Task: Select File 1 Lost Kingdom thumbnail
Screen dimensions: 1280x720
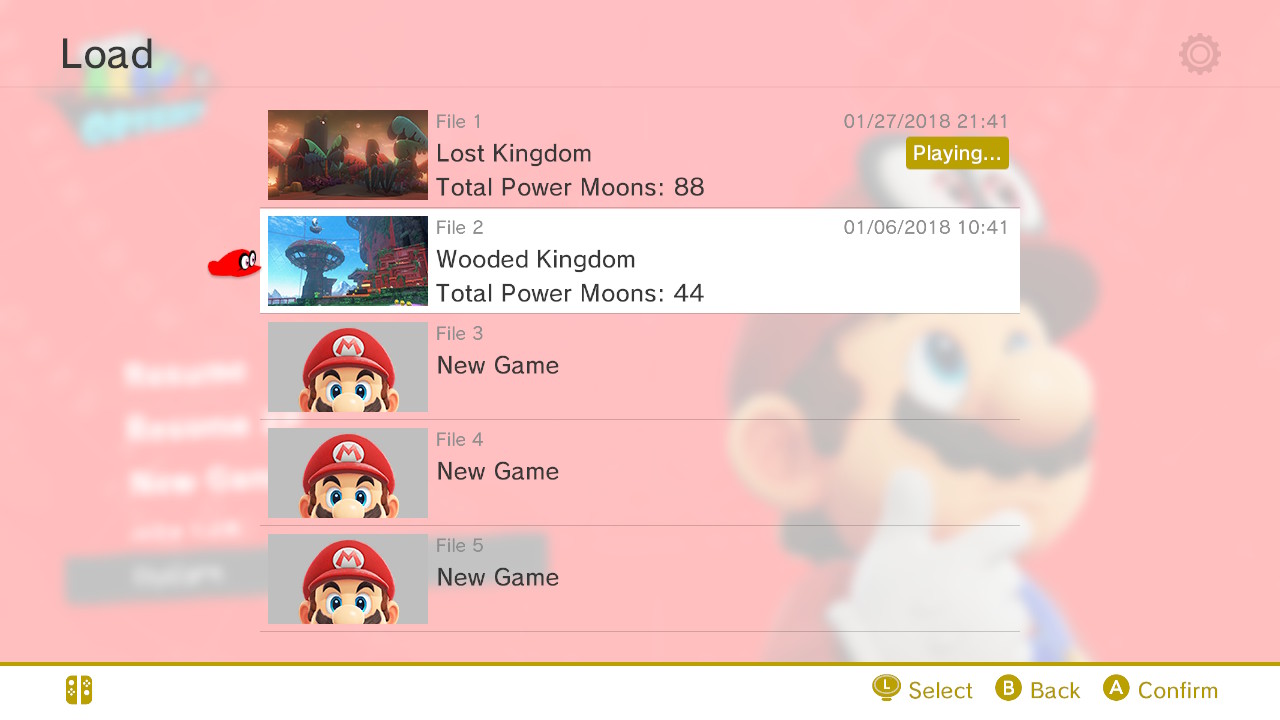Action: [348, 155]
